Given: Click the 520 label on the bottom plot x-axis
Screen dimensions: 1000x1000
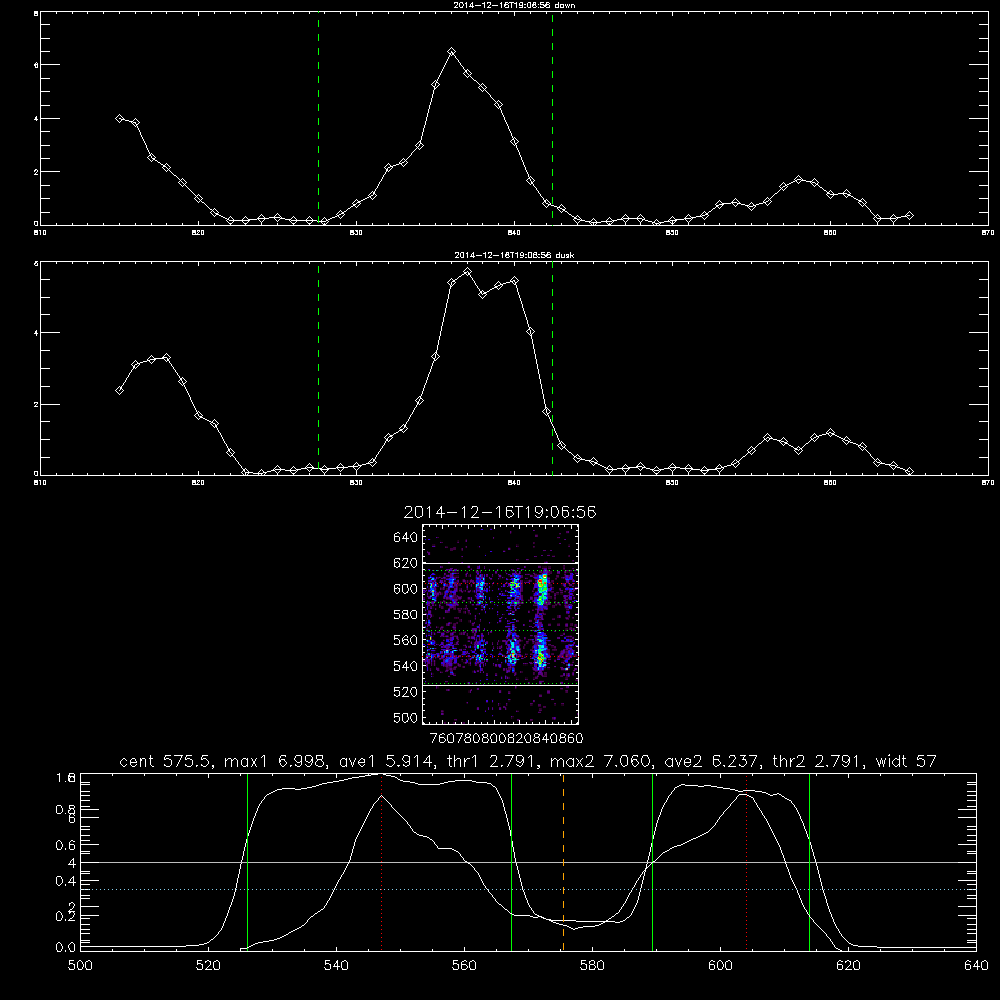Looking at the screenshot, I should 208,966.
